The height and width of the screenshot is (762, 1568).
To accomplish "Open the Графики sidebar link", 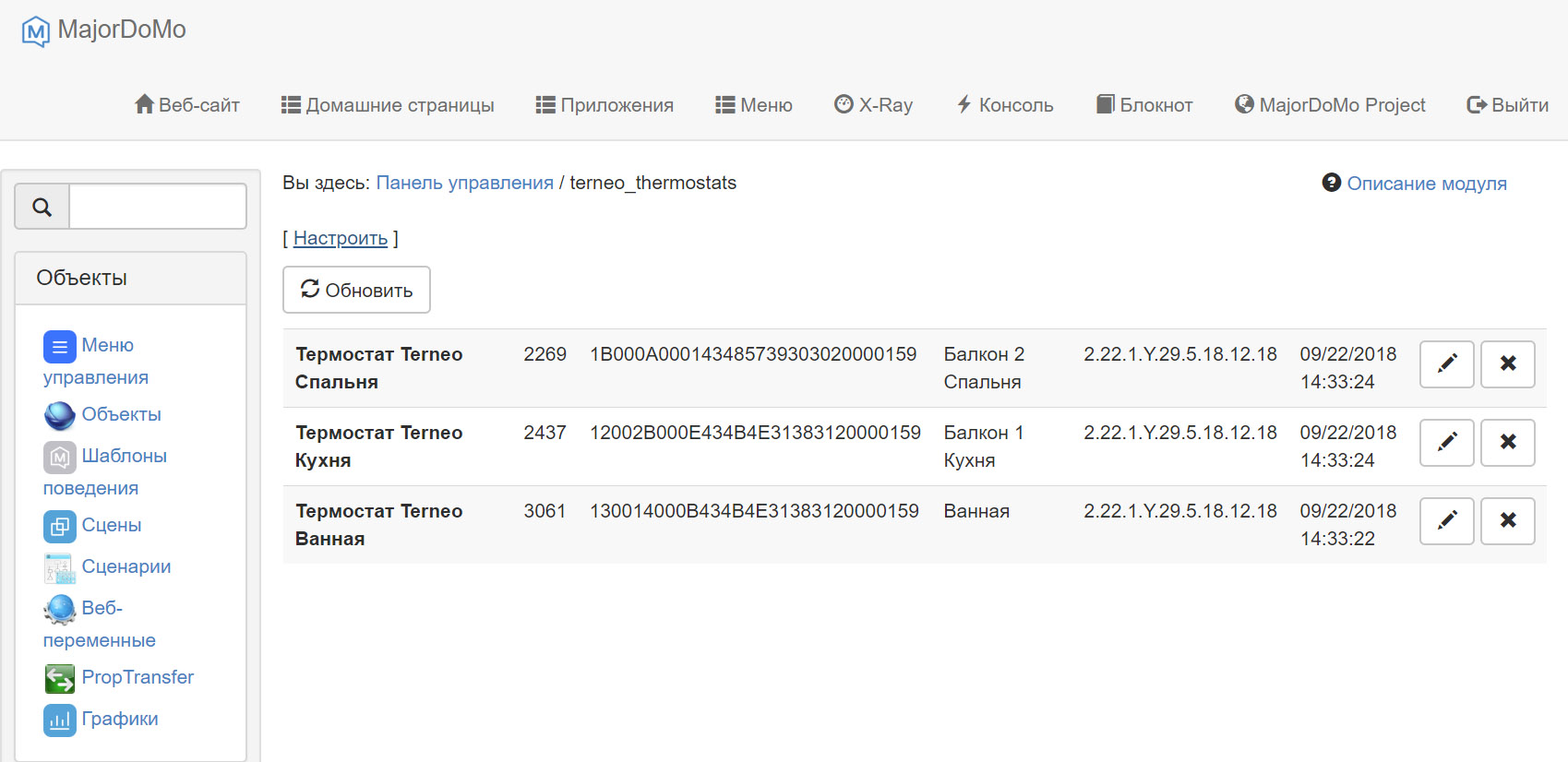I will [120, 719].
